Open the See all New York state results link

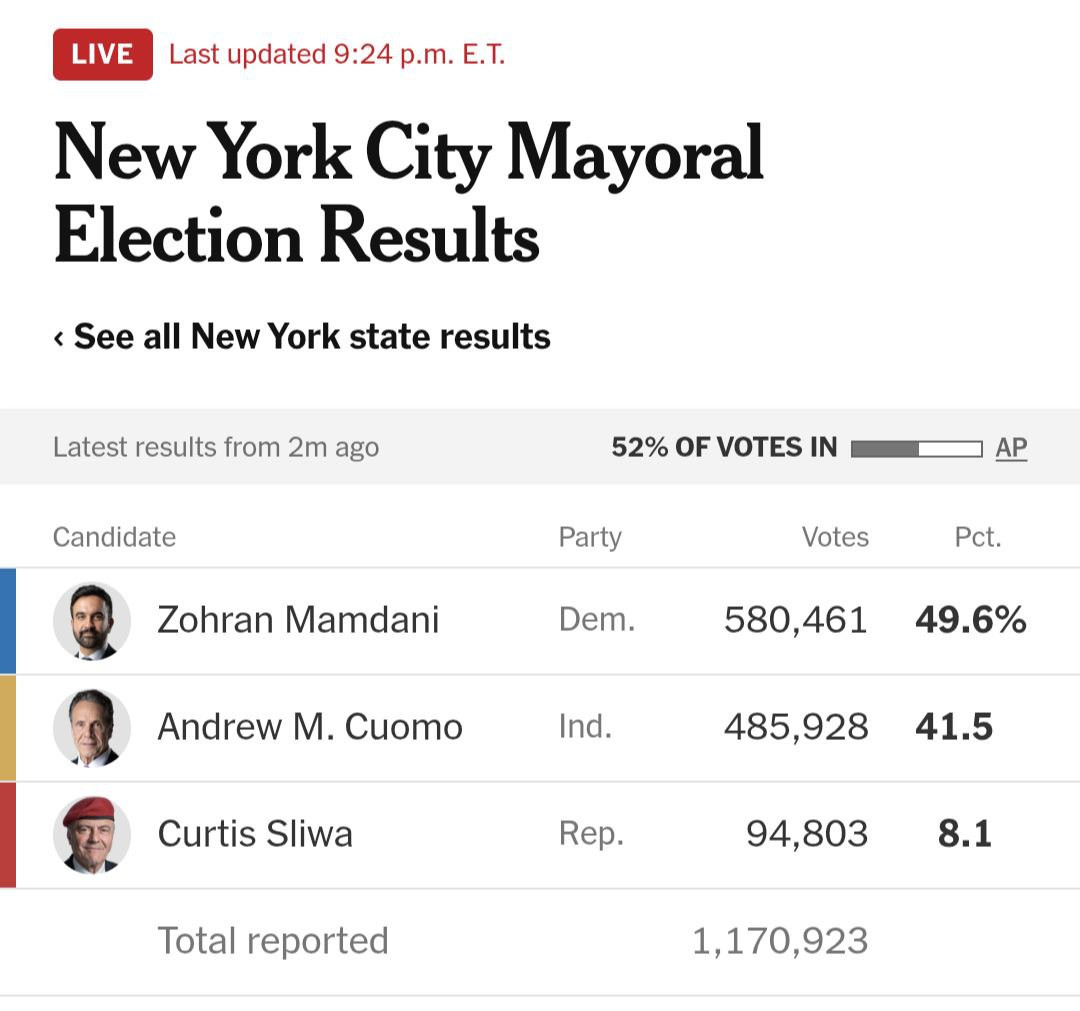tap(311, 337)
